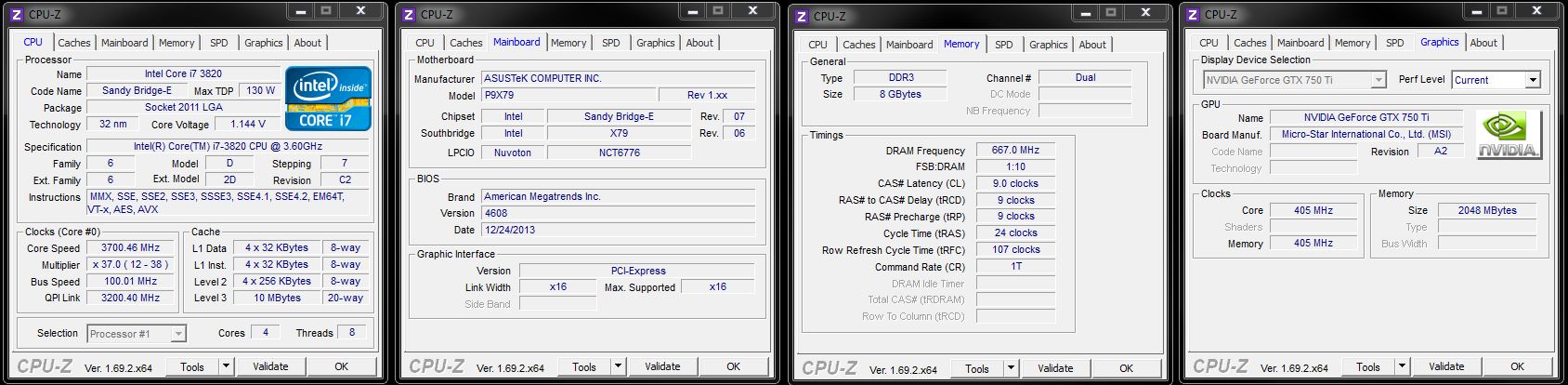Click the processor name field Intel Core i7 3820
The height and width of the screenshot is (385, 1568).
(x=183, y=73)
